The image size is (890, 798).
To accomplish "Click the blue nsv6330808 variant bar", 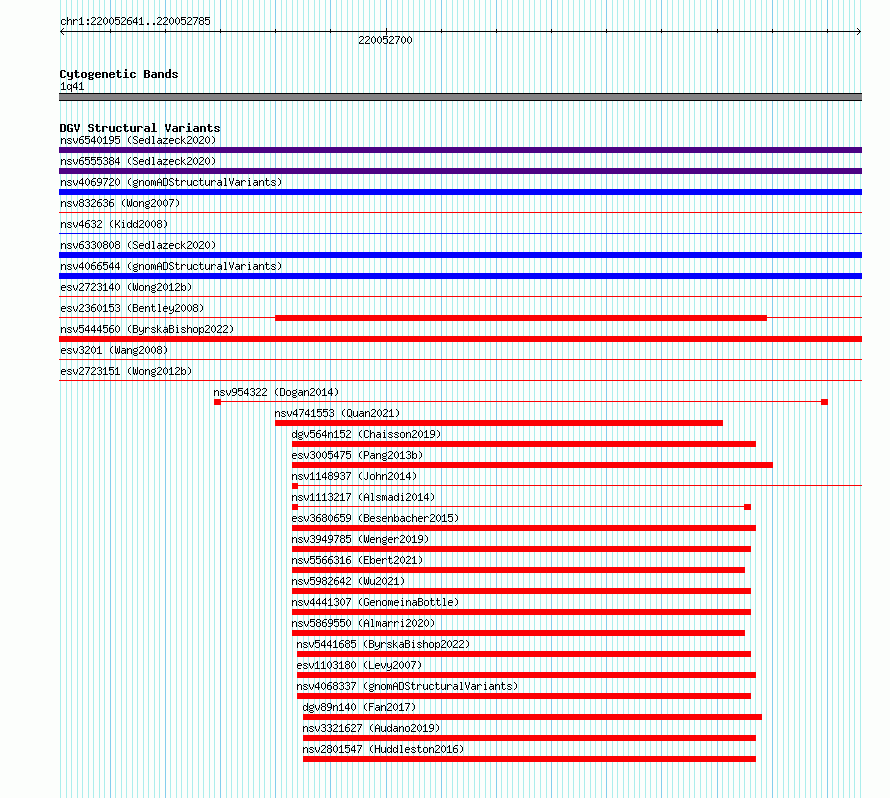I will coord(460,255).
